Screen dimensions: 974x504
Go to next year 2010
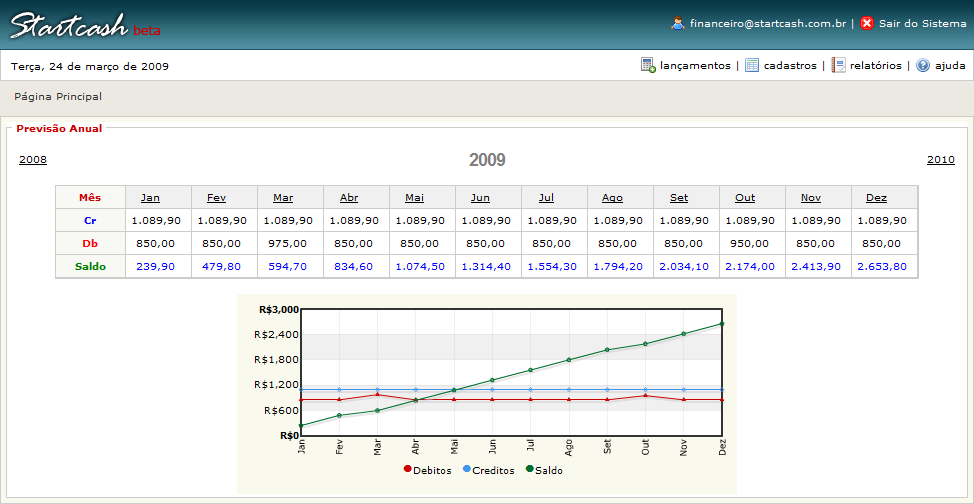[x=940, y=160]
